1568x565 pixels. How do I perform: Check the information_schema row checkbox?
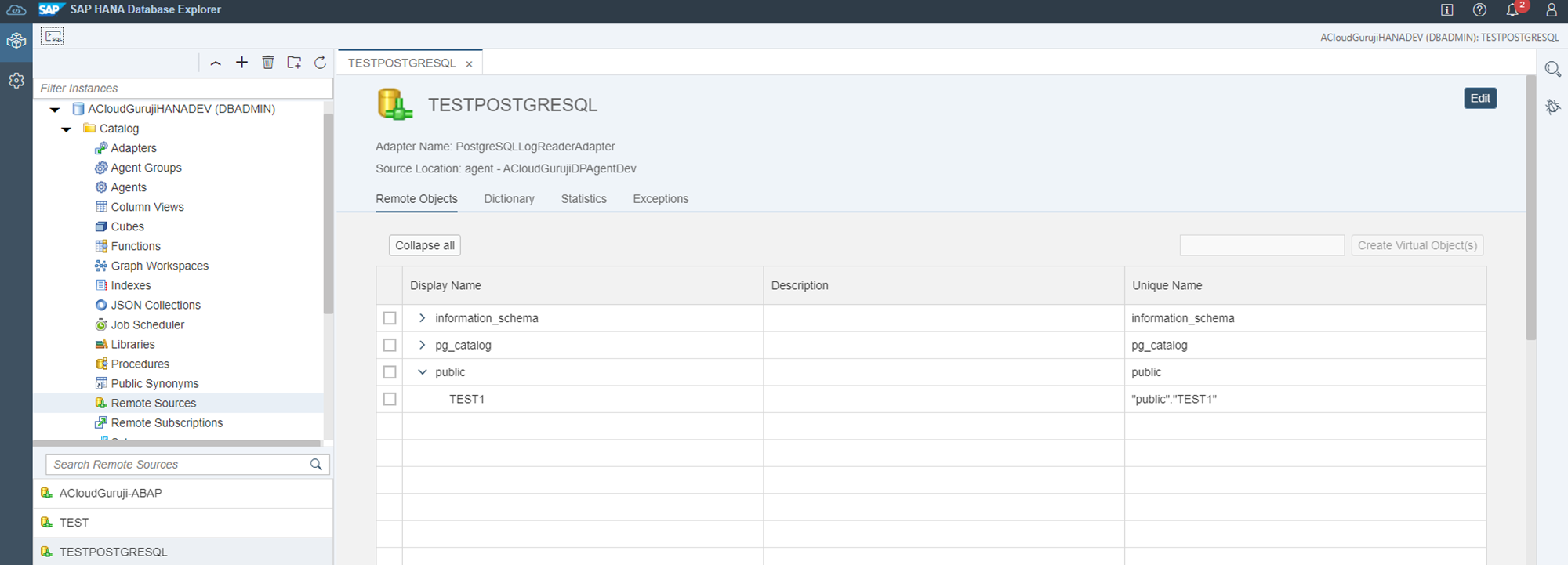click(390, 318)
